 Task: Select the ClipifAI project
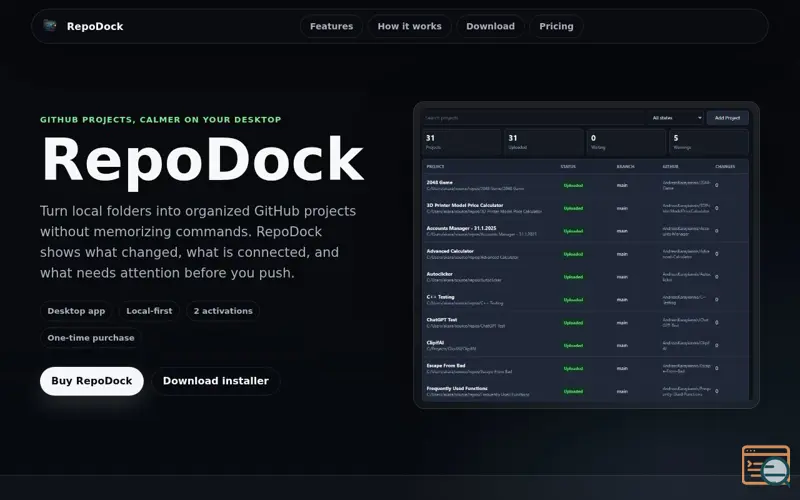coord(585,345)
